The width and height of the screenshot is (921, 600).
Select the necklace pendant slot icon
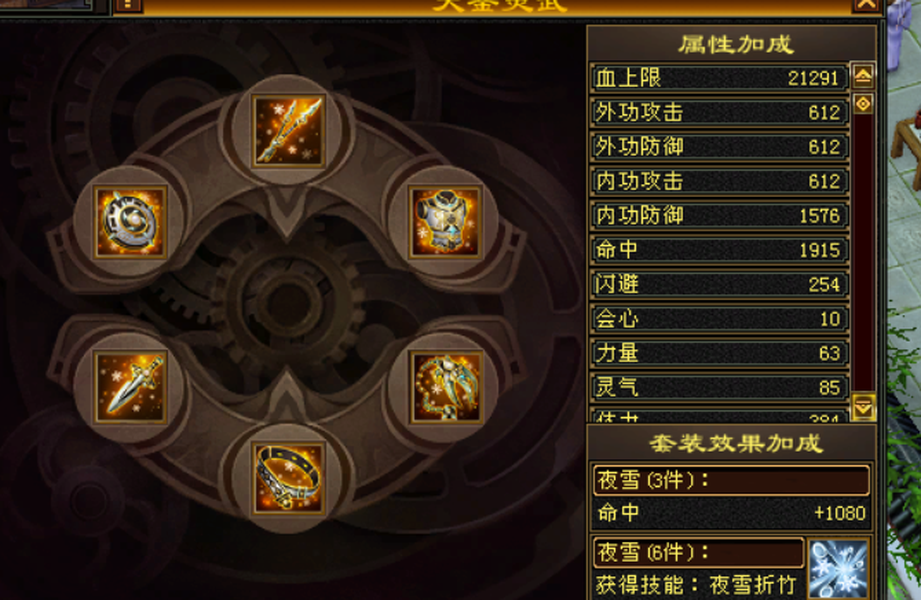click(x=446, y=387)
